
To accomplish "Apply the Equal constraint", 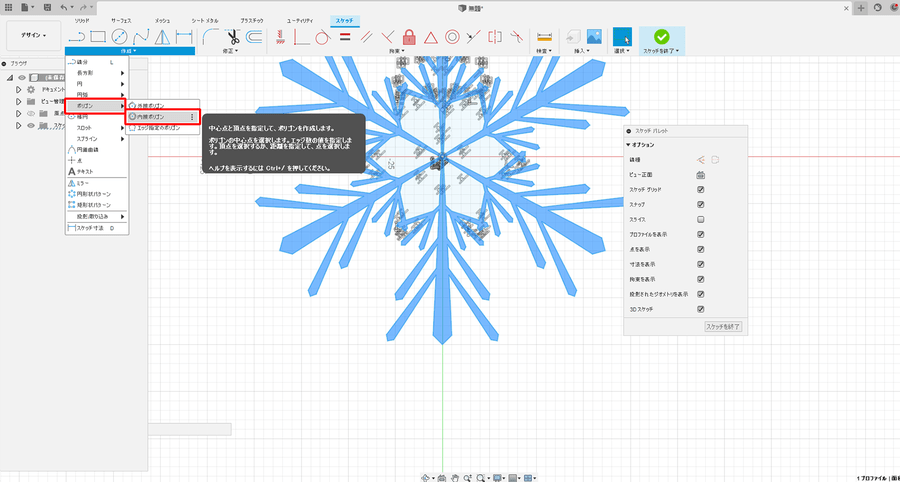I will pyautogui.click(x=345, y=37).
